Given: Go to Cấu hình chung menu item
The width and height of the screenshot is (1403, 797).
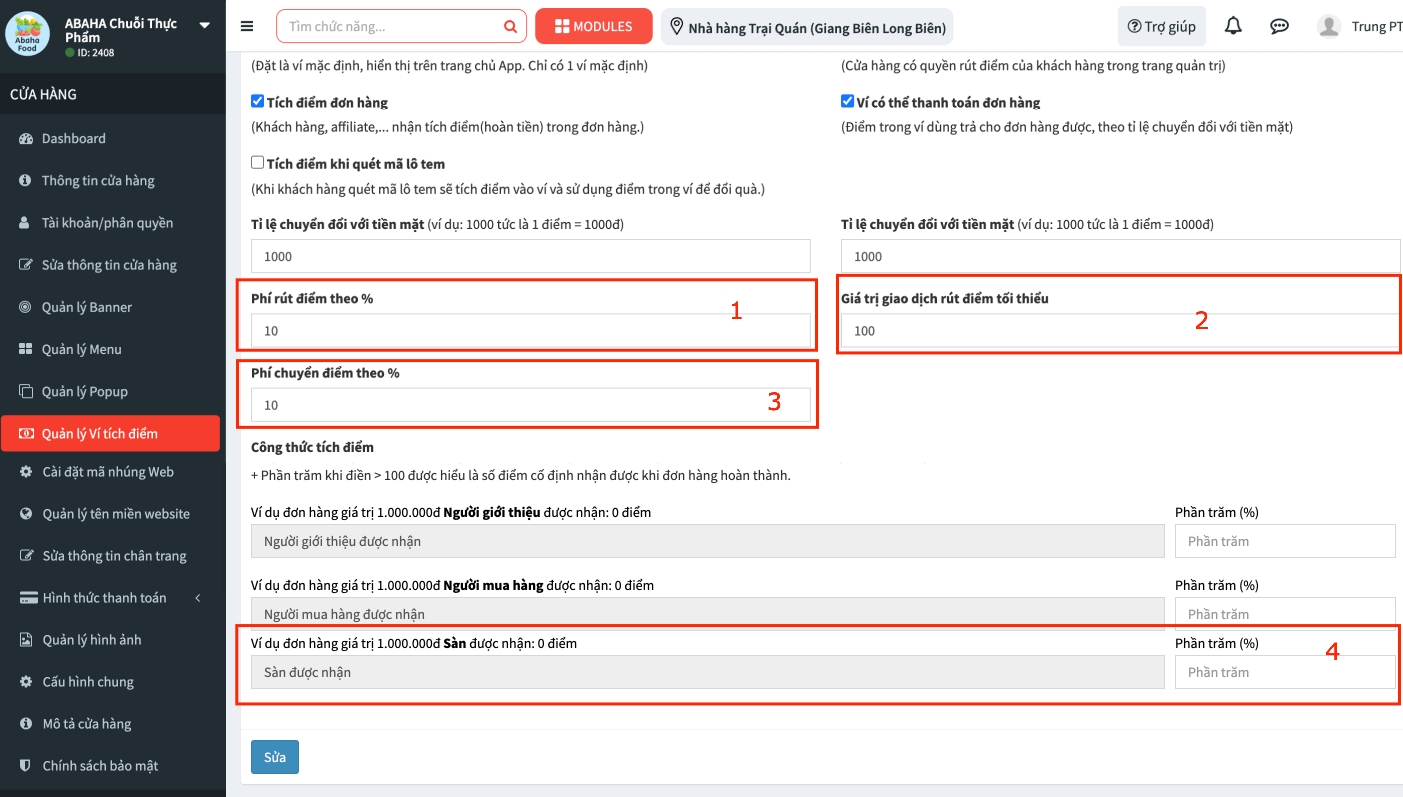Looking at the screenshot, I should coord(88,682).
